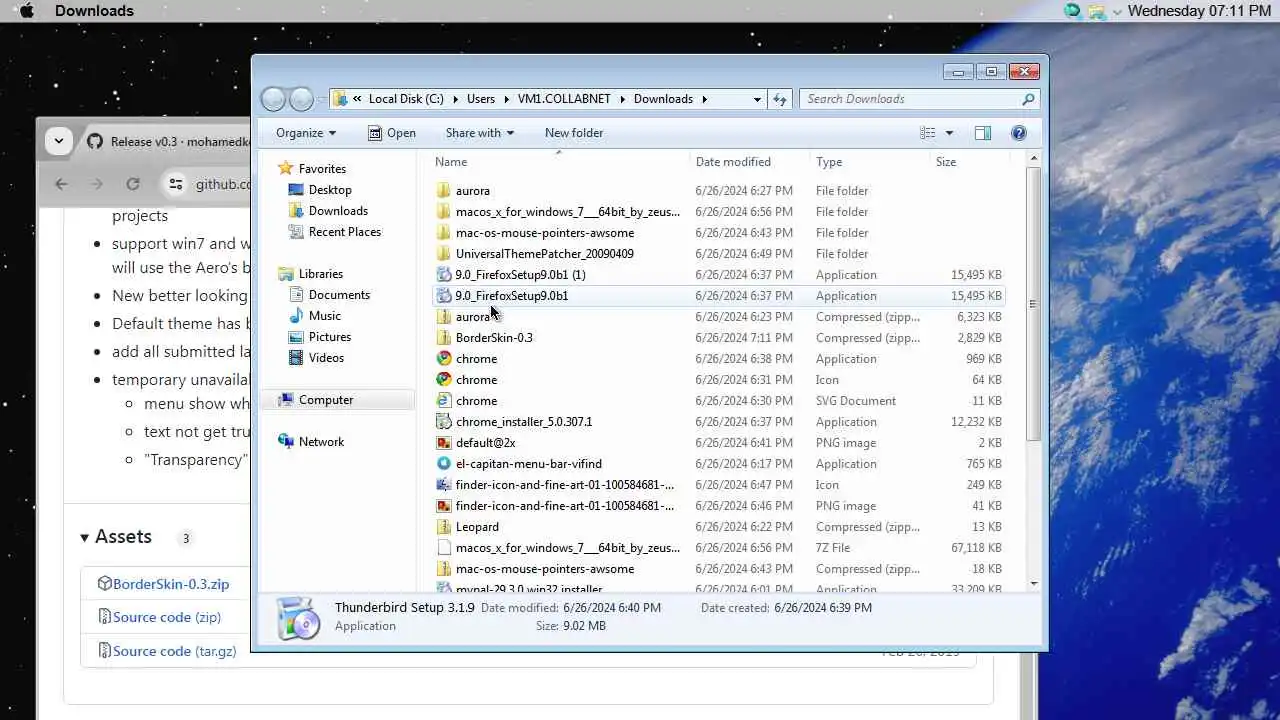Expand the arrow after Downloads in breadcrumb
1280x720 pixels.
coord(704,99)
